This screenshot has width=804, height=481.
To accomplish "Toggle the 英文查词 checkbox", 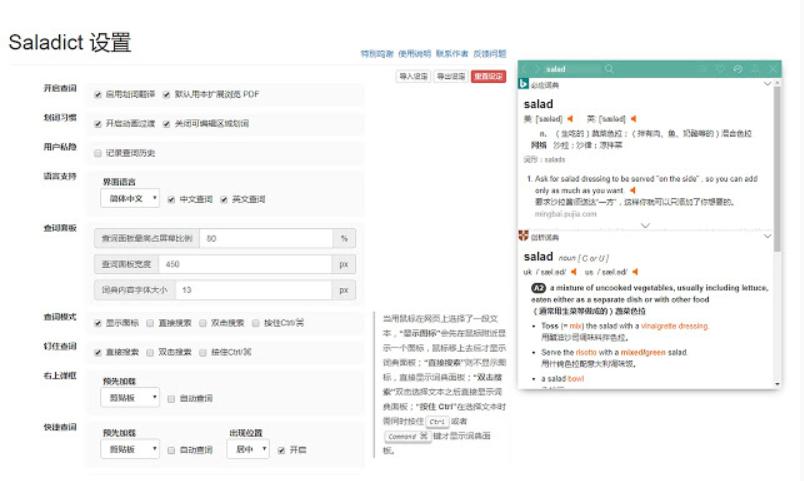I will tap(224, 199).
